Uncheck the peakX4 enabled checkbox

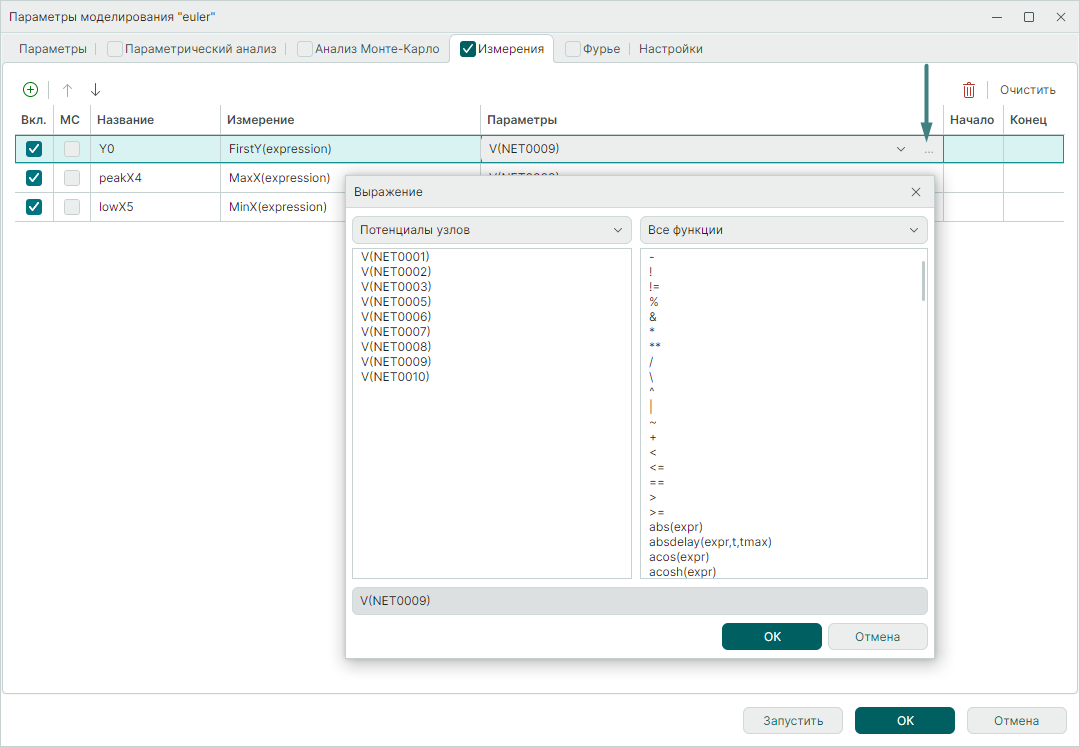tap(34, 178)
